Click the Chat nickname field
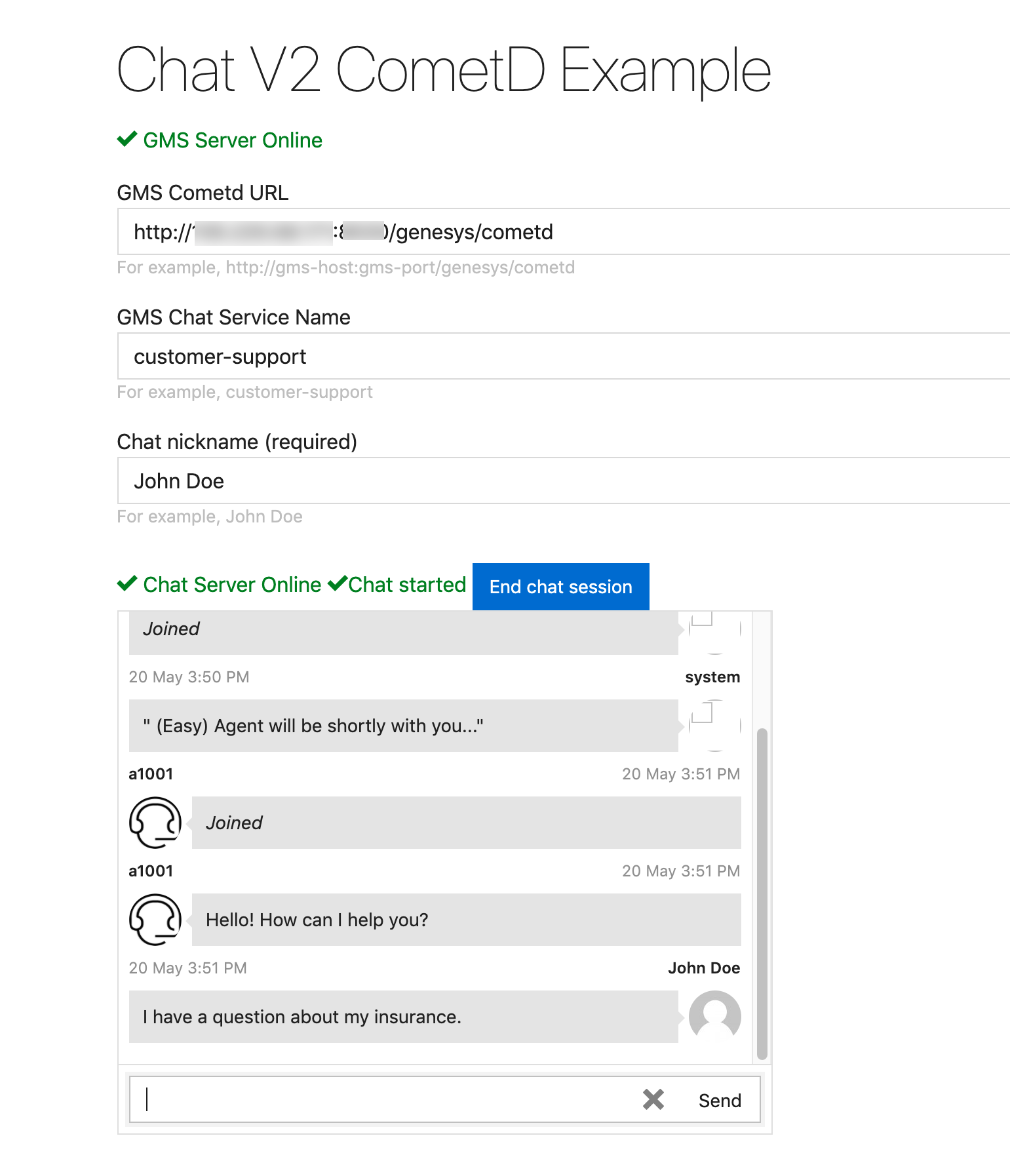Viewport: 1010px width, 1176px height. tap(564, 480)
